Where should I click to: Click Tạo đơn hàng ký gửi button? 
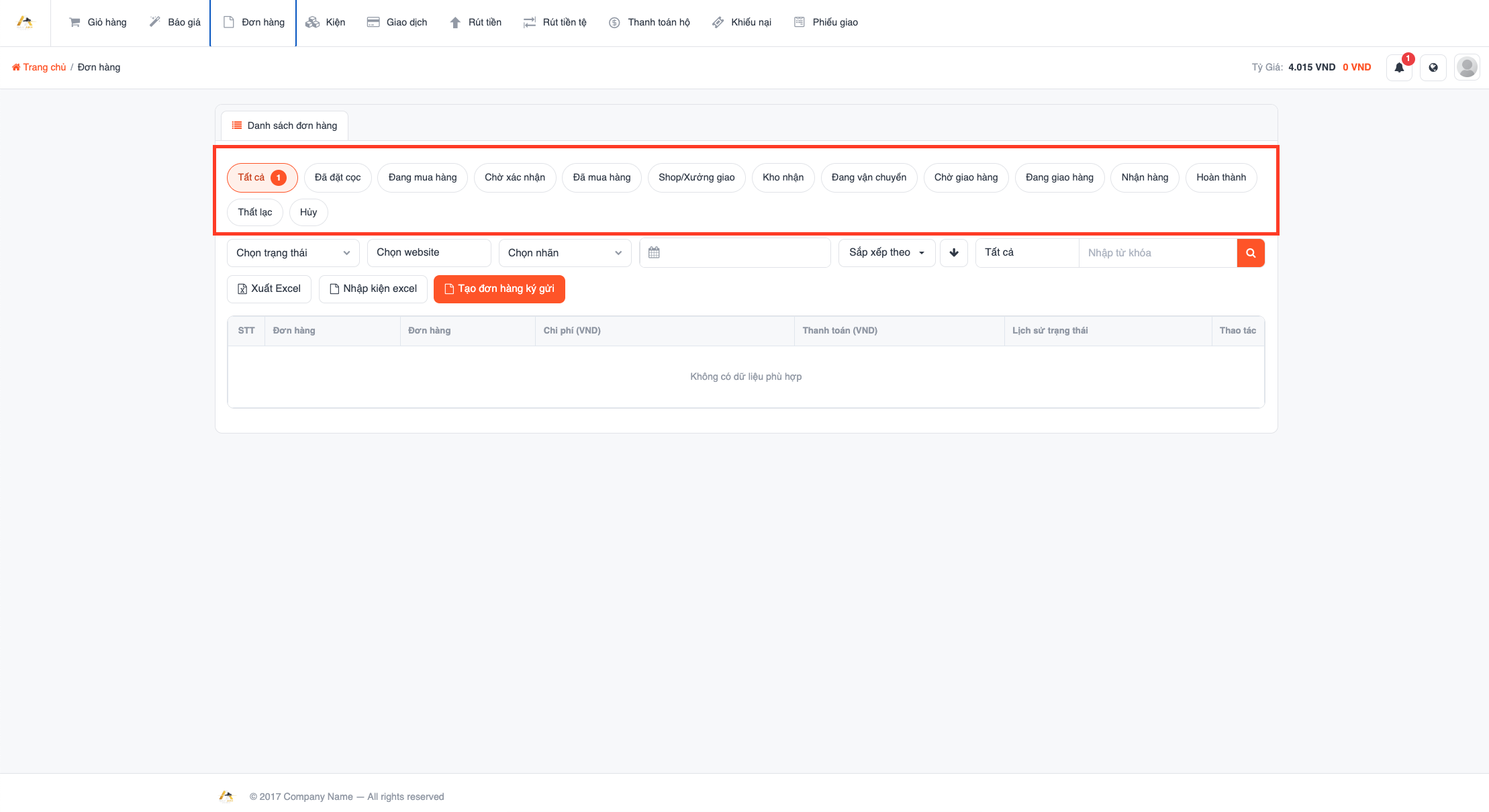pyautogui.click(x=499, y=289)
